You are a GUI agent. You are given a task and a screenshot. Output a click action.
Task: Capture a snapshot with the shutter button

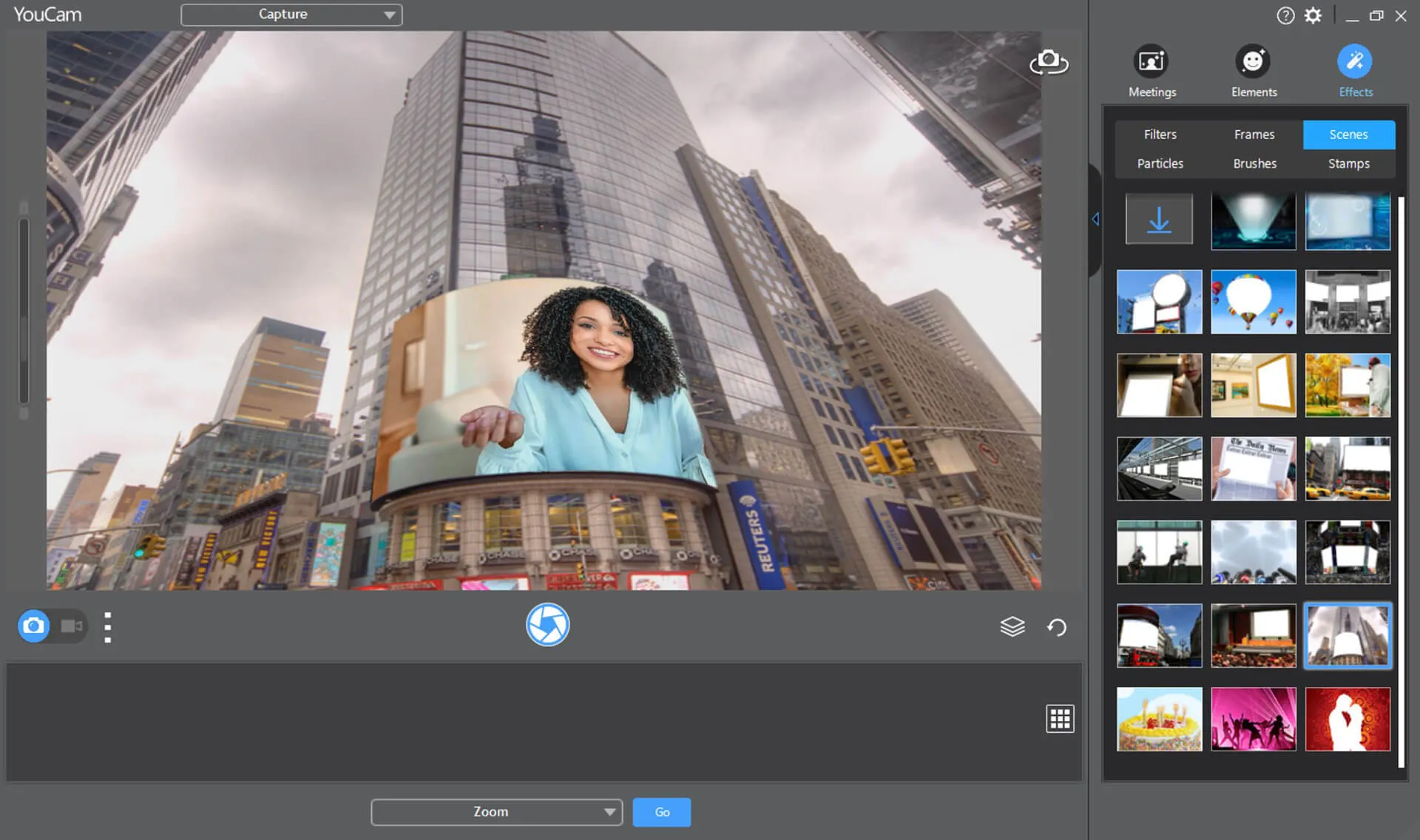[x=547, y=625]
